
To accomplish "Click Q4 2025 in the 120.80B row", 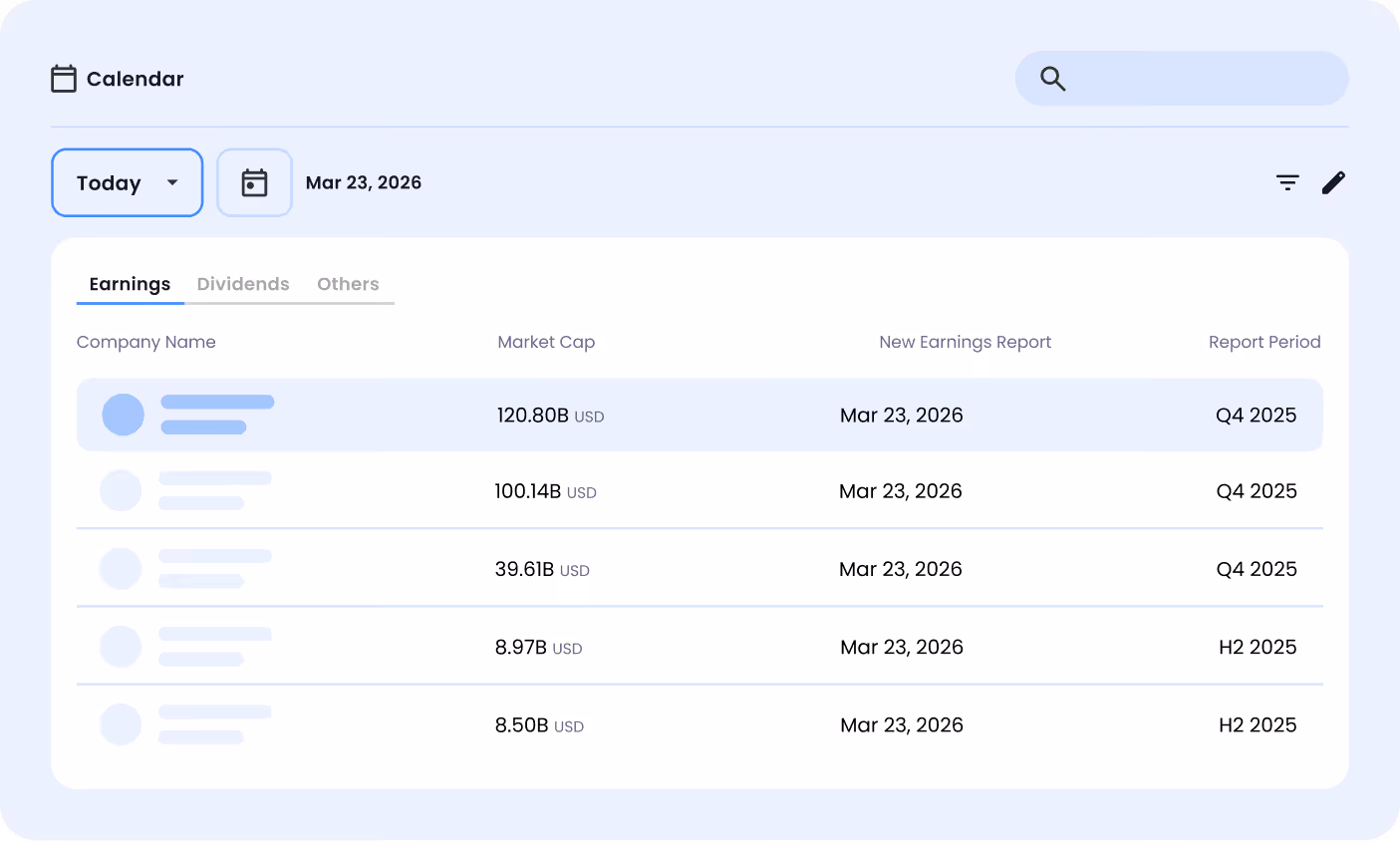I will 1257,416.
